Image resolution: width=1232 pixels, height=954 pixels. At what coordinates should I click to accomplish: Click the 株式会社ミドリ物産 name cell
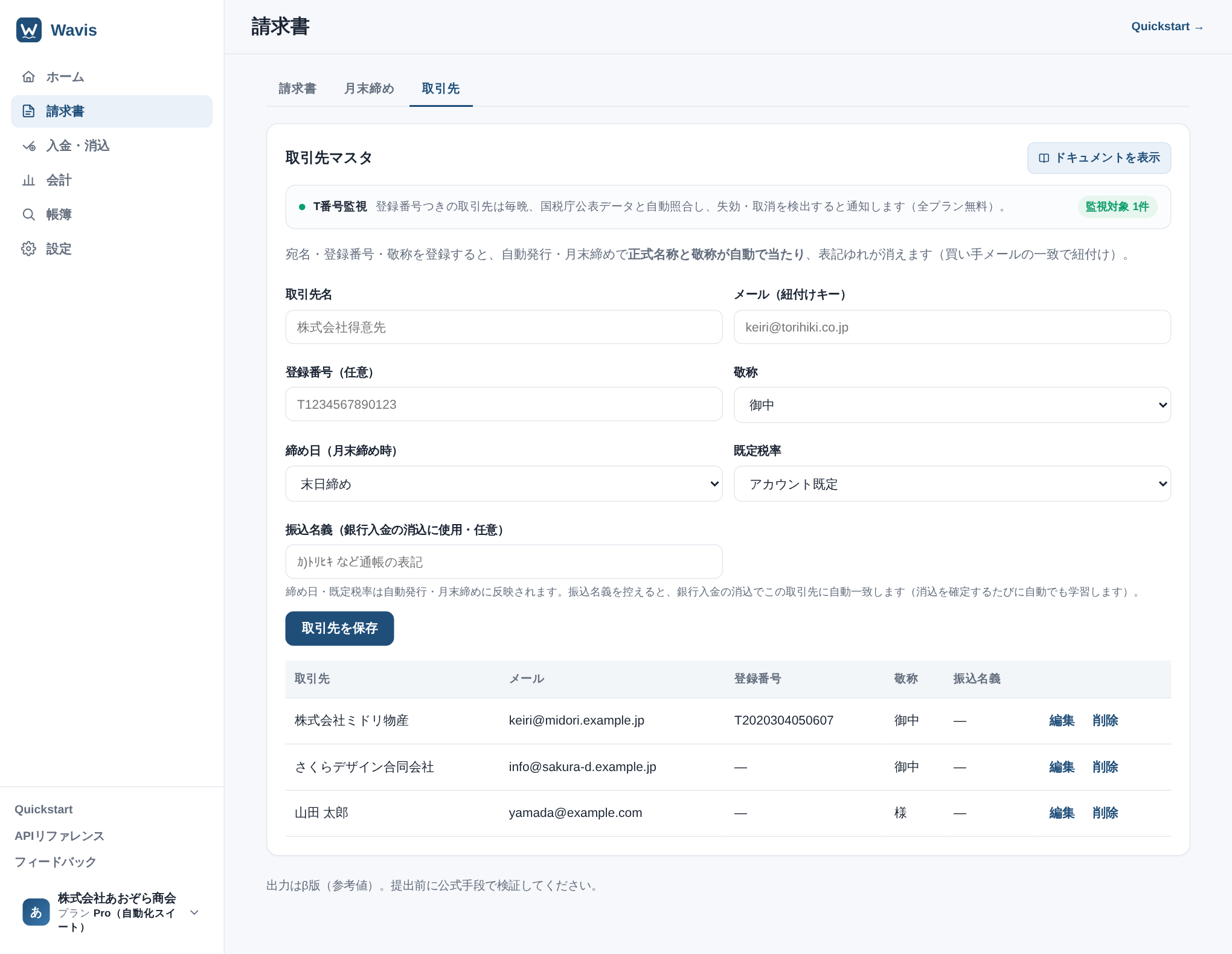(x=351, y=720)
